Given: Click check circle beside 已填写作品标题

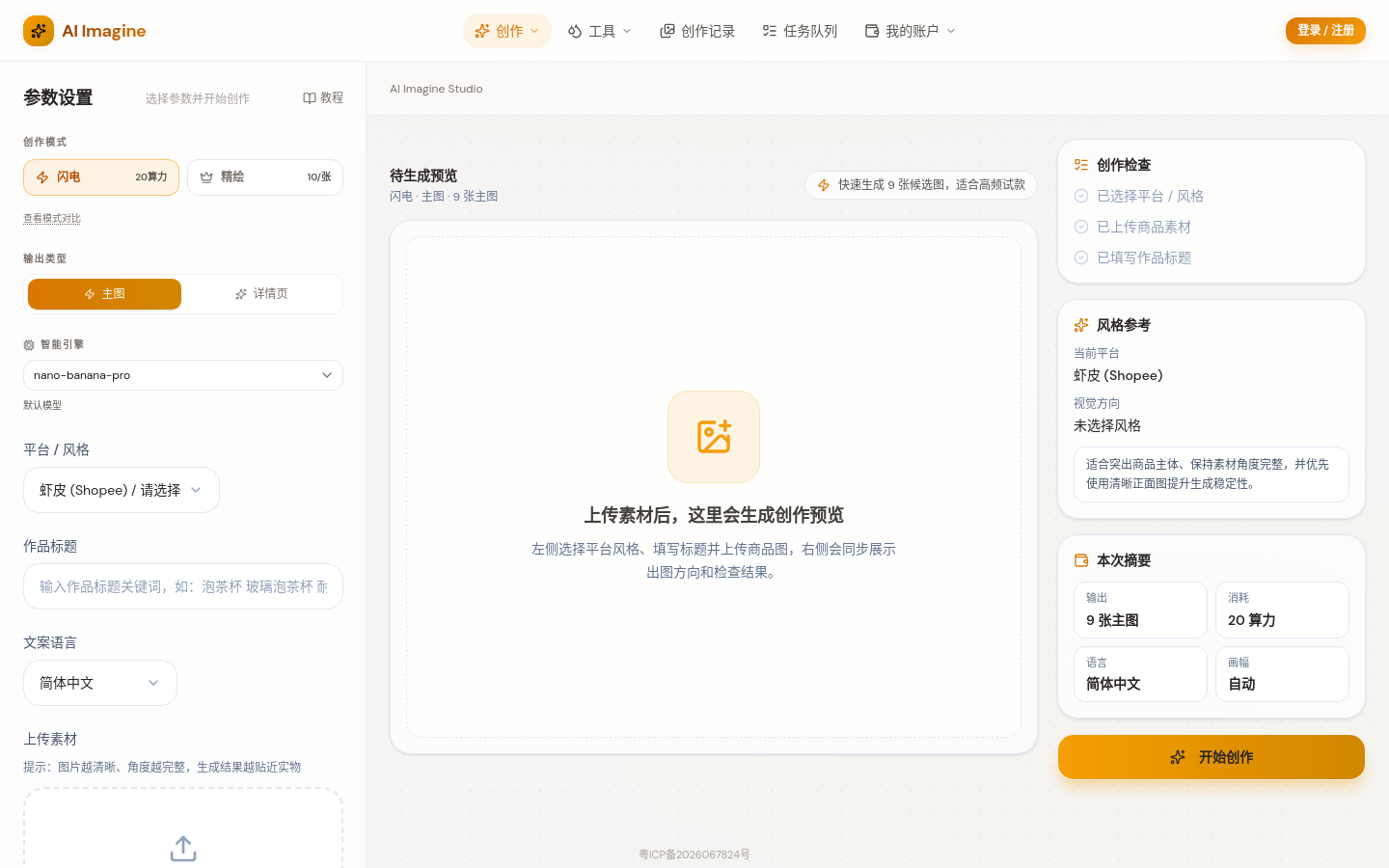Looking at the screenshot, I should (x=1081, y=258).
